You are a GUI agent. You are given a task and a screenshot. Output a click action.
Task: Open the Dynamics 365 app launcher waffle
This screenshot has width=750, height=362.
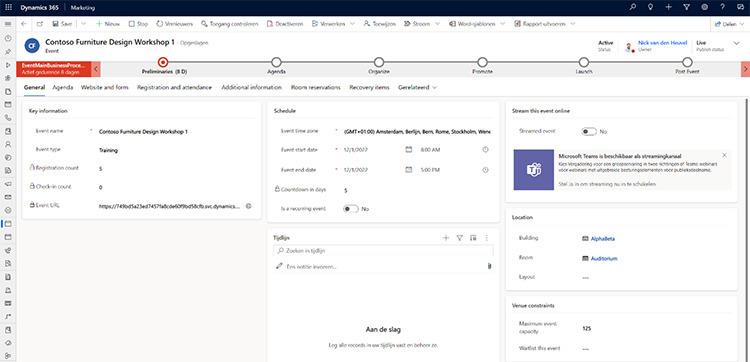[8, 8]
